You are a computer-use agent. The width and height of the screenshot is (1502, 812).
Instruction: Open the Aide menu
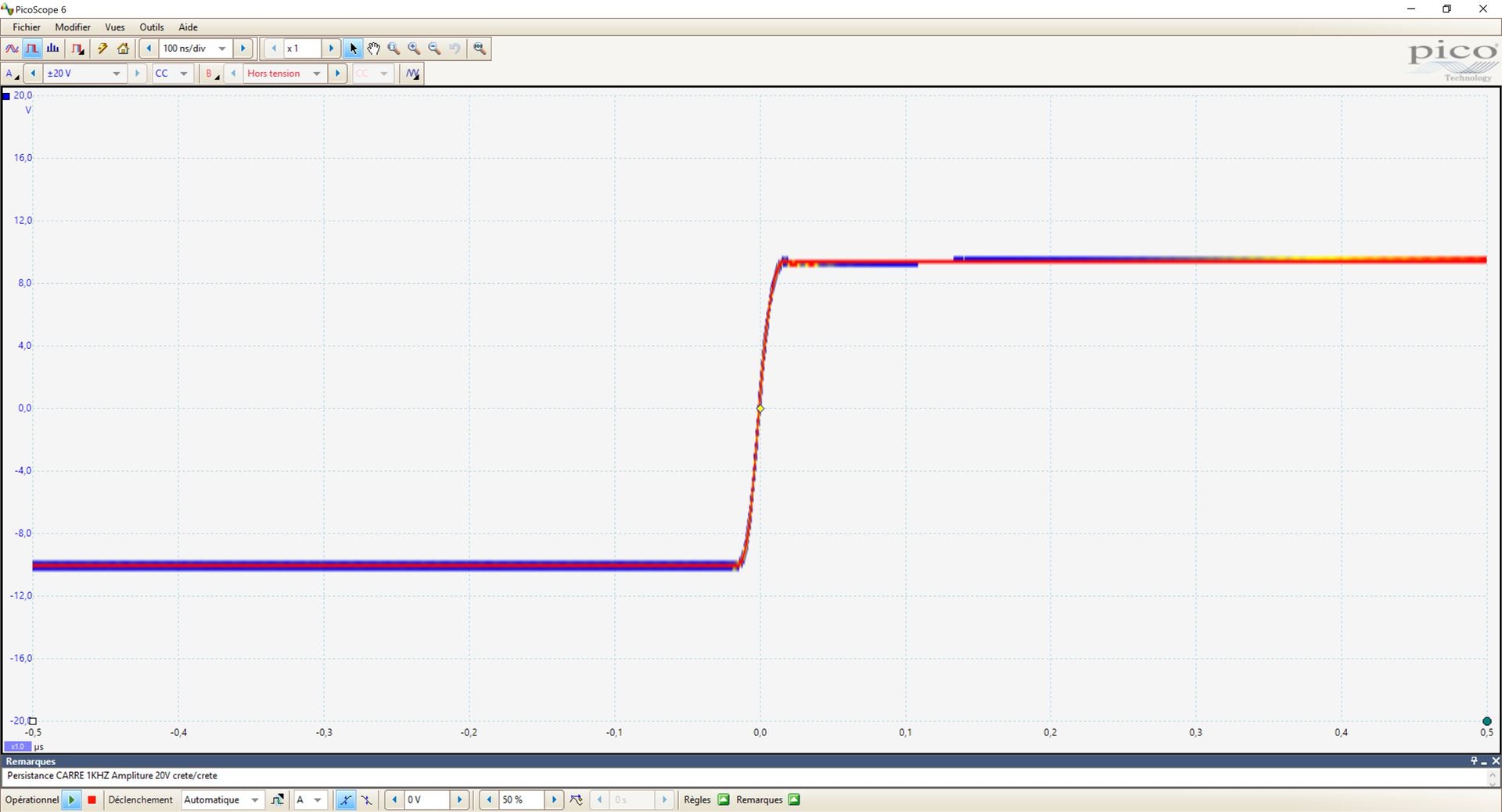pyautogui.click(x=188, y=27)
